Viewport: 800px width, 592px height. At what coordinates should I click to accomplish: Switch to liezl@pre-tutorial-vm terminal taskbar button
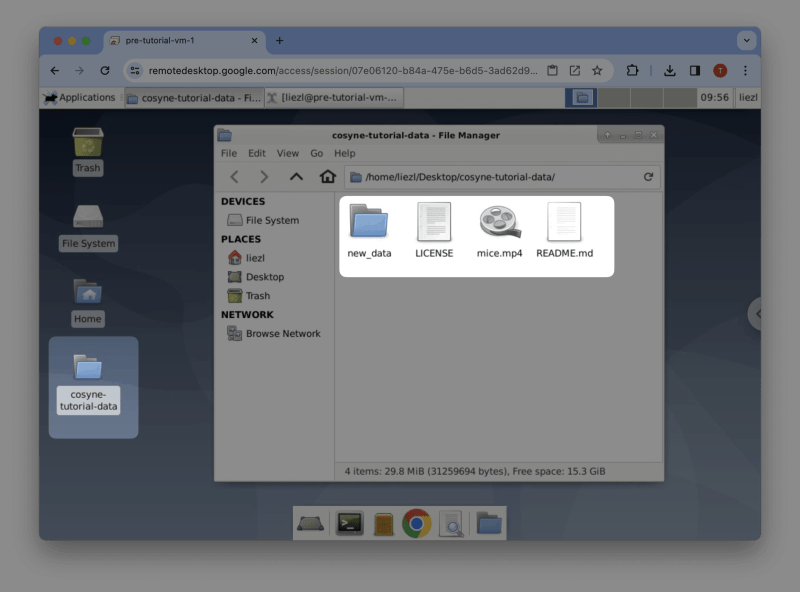point(334,97)
